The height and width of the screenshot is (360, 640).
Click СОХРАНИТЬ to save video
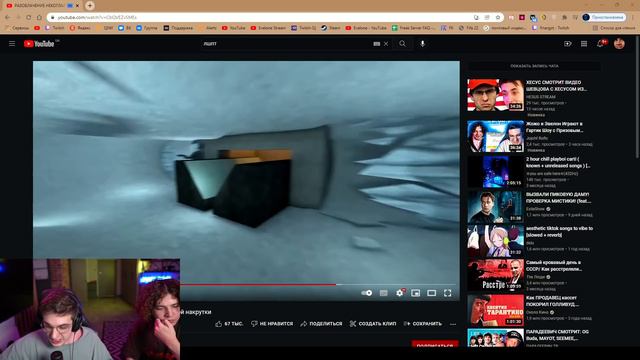point(422,324)
